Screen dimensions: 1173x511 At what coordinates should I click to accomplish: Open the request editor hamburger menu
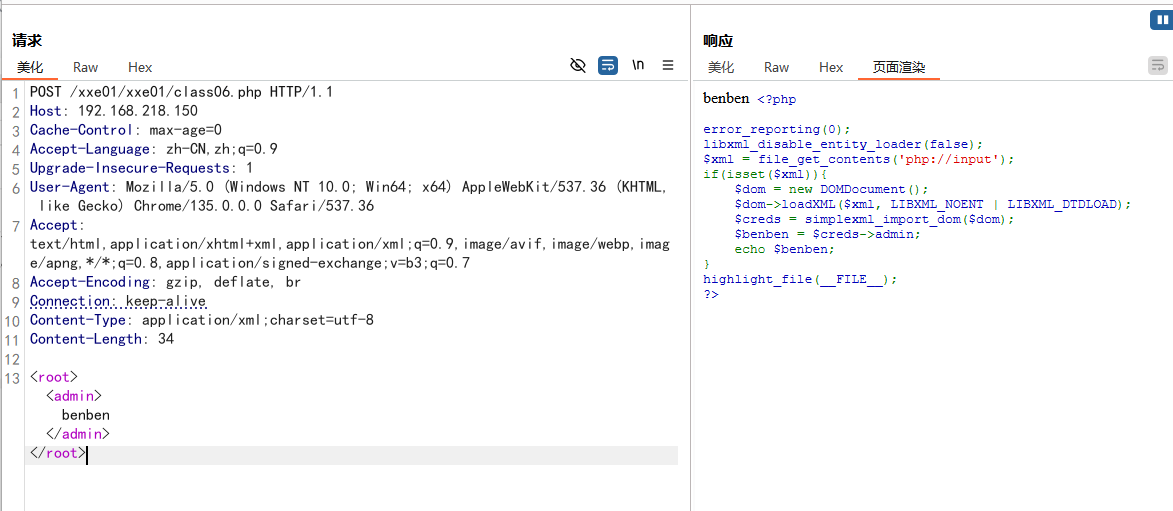[x=668, y=66]
